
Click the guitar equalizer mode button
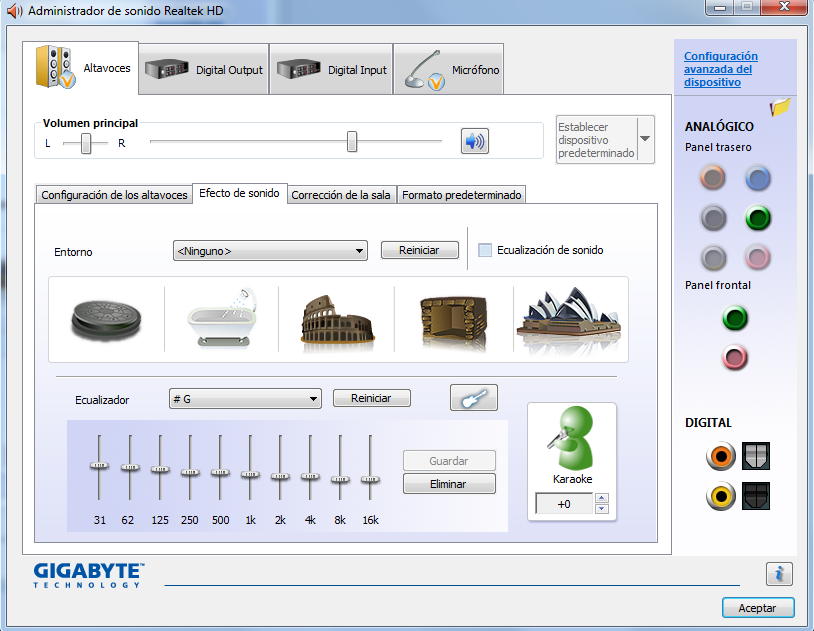coord(473,398)
